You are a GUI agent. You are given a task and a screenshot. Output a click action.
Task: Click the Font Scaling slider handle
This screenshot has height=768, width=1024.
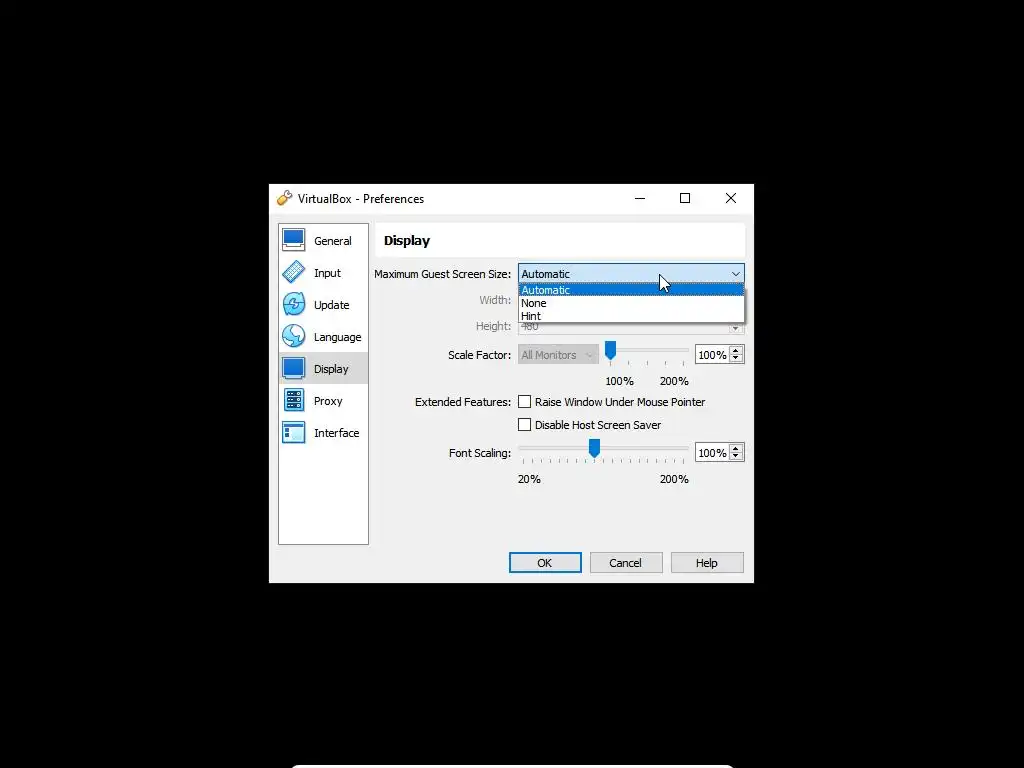(x=594, y=448)
